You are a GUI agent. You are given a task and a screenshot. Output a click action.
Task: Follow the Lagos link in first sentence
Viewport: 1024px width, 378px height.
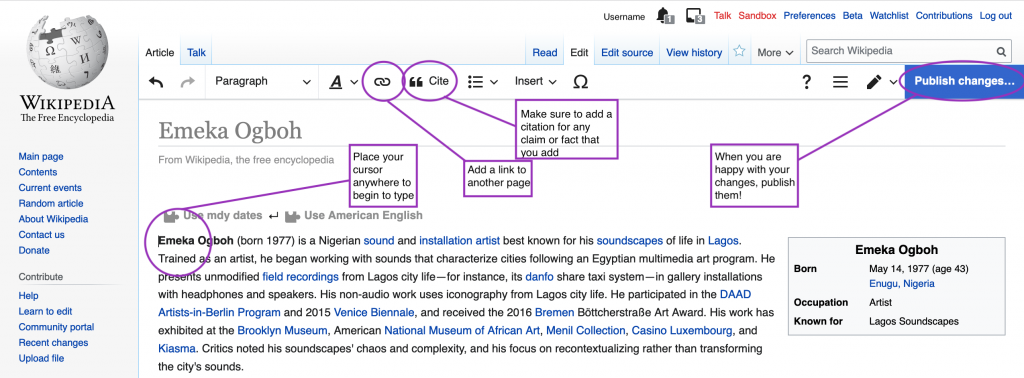point(724,240)
